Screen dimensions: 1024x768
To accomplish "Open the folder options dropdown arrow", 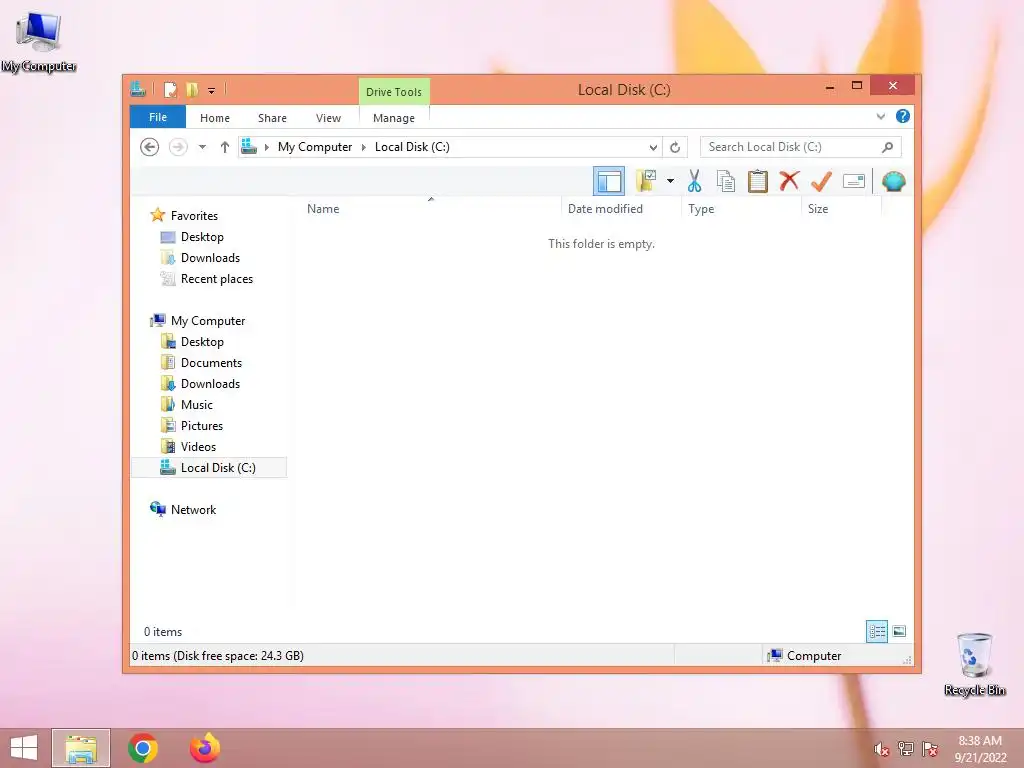I will (670, 181).
